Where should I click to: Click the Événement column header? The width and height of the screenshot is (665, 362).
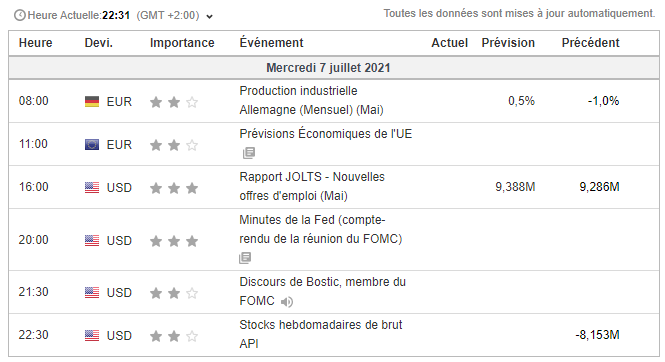pos(271,43)
